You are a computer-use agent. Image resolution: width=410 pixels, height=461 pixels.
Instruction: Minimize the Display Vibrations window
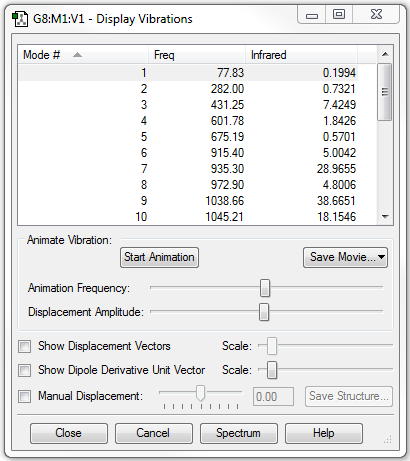[312, 15]
